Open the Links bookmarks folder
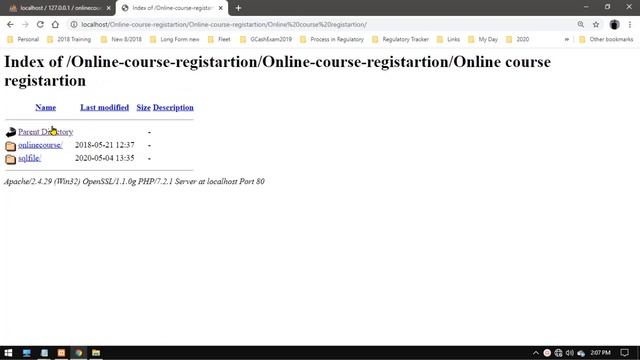Screen dimensions: 640x360 [448, 39]
